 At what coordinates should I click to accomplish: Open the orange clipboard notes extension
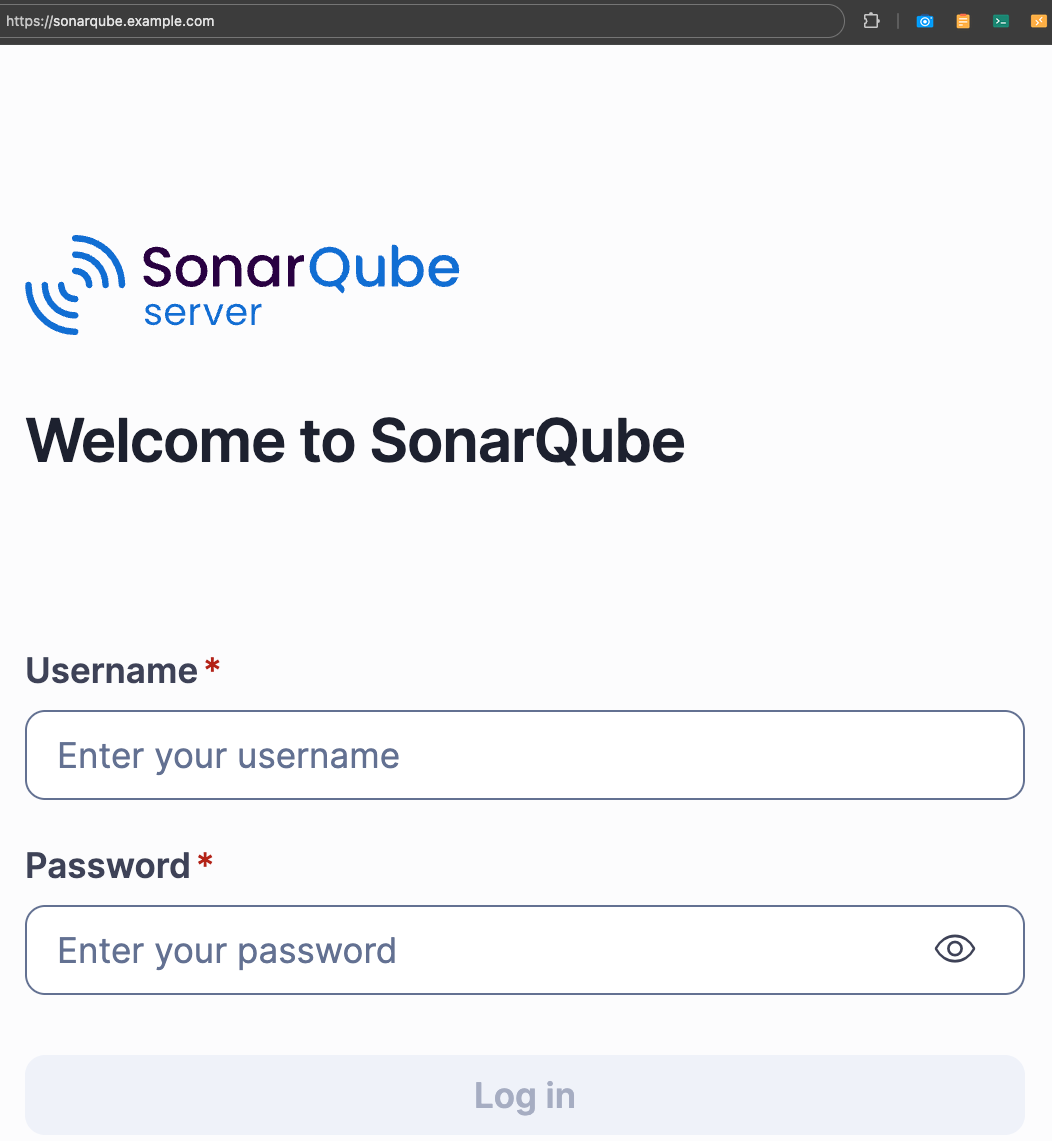[963, 21]
